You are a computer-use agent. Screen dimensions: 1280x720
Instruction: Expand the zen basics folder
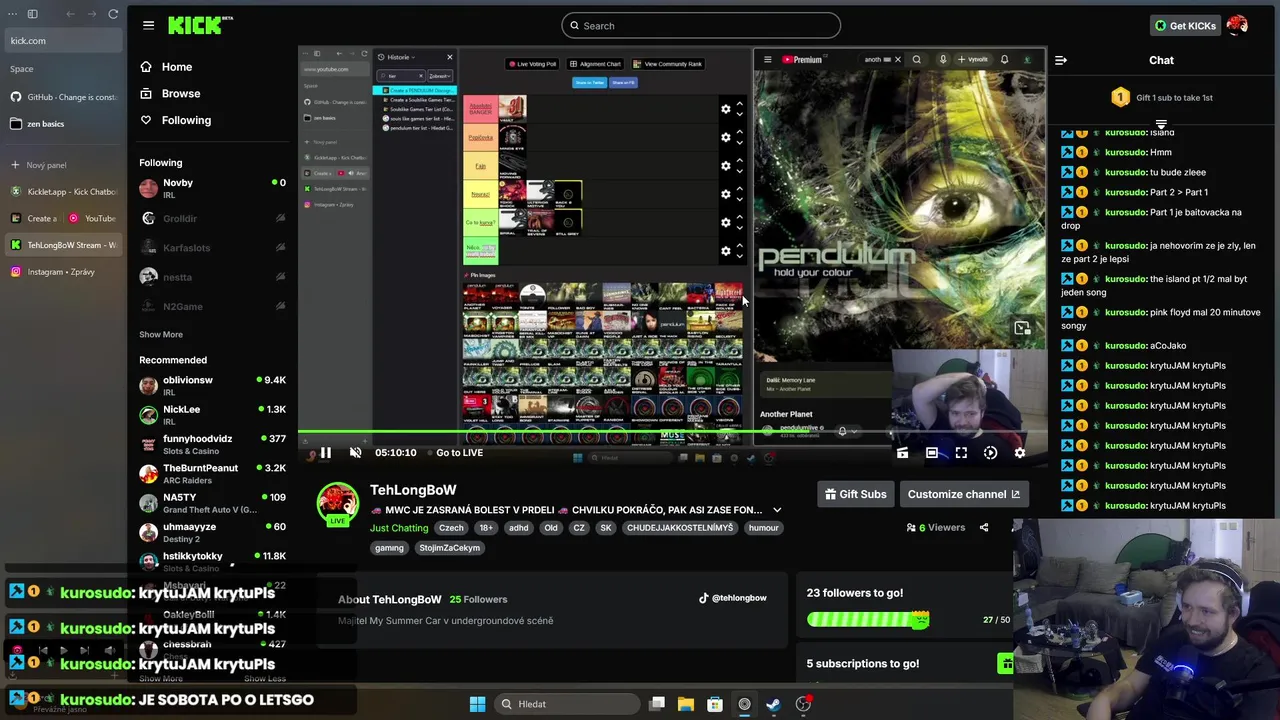(x=63, y=124)
